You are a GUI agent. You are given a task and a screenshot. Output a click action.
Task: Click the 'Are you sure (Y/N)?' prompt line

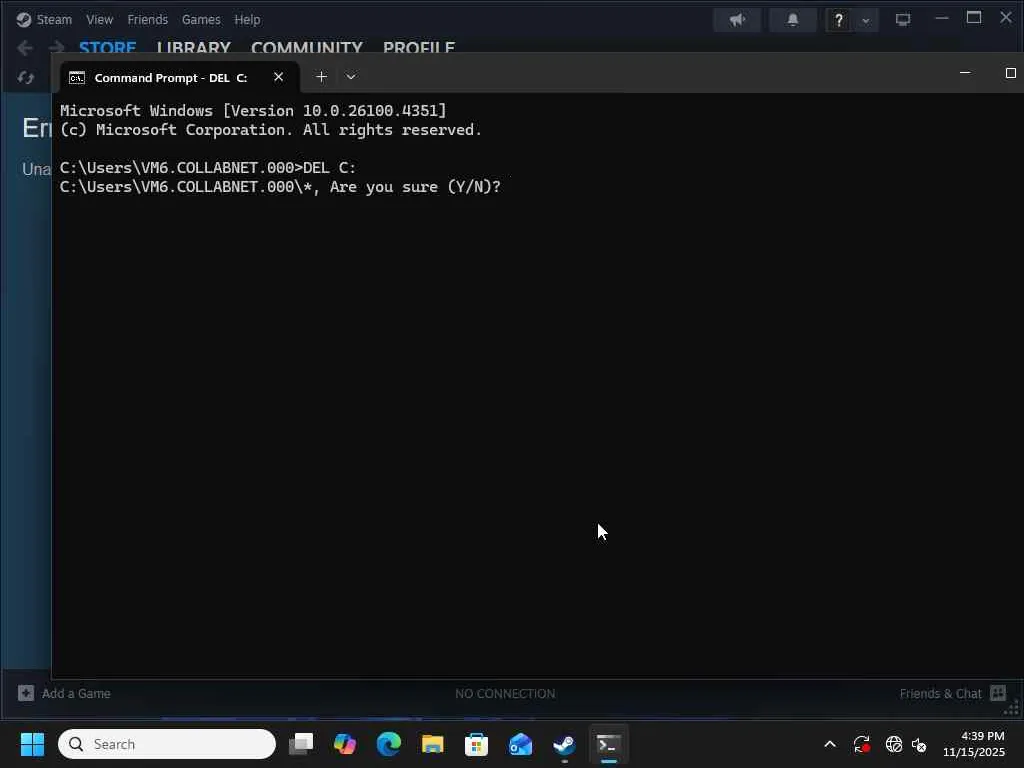pyautogui.click(x=280, y=187)
